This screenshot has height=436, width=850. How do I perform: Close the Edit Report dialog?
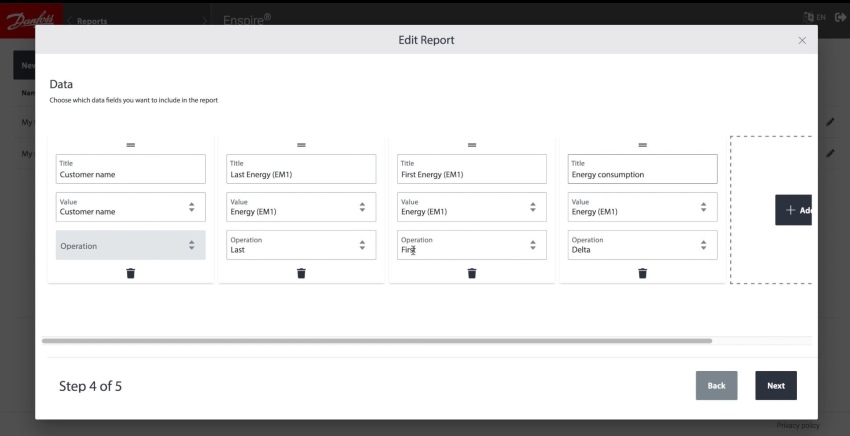pos(802,41)
